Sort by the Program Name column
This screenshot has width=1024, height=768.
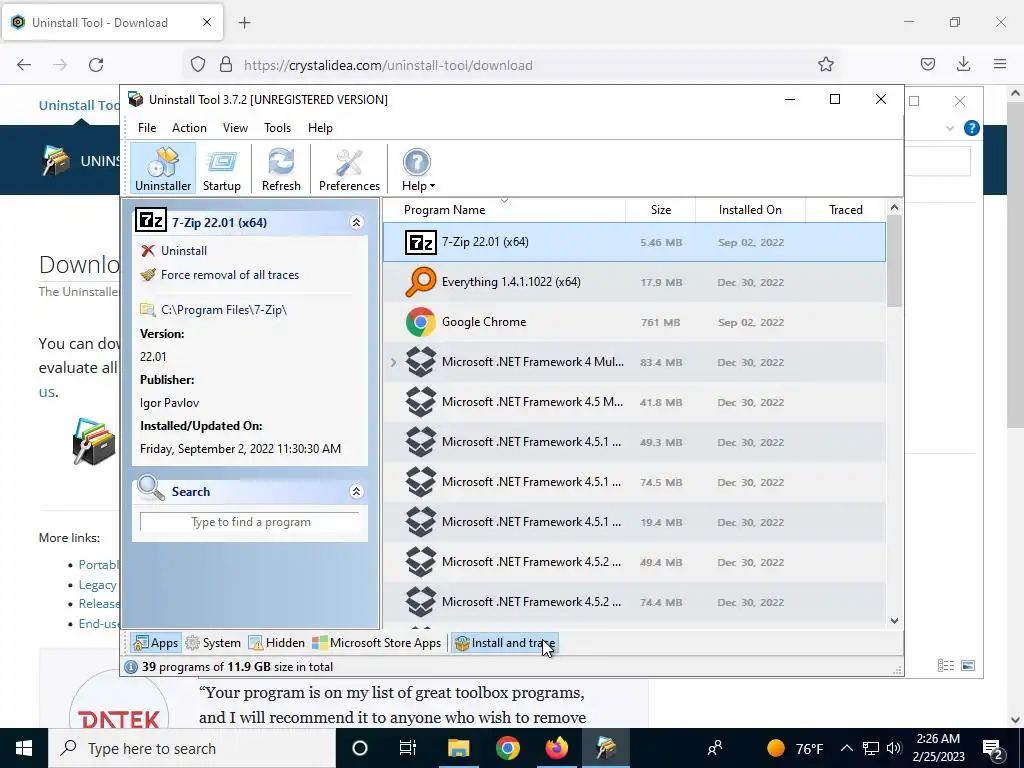coord(504,210)
